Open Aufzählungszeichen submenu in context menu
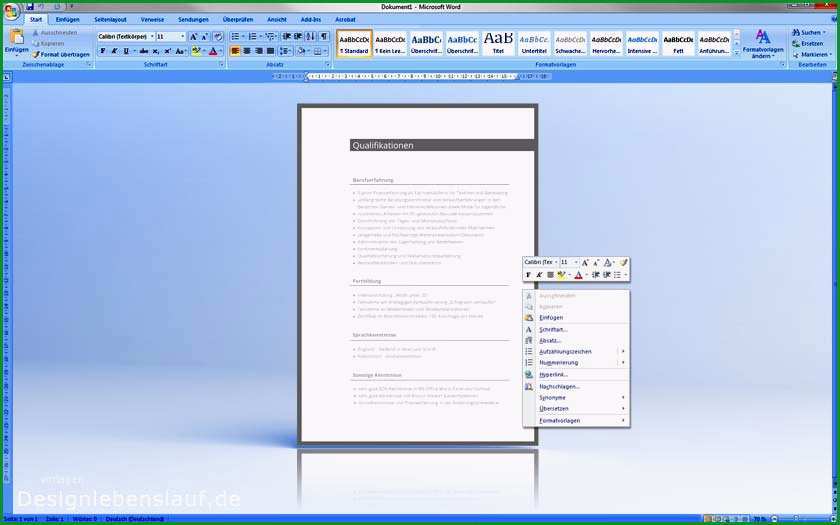Image resolution: width=840 pixels, height=525 pixels. click(x=576, y=351)
